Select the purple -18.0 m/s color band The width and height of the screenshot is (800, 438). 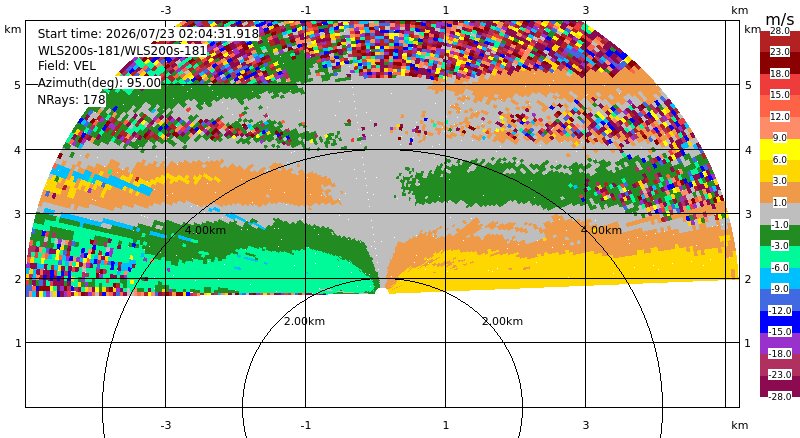780,343
